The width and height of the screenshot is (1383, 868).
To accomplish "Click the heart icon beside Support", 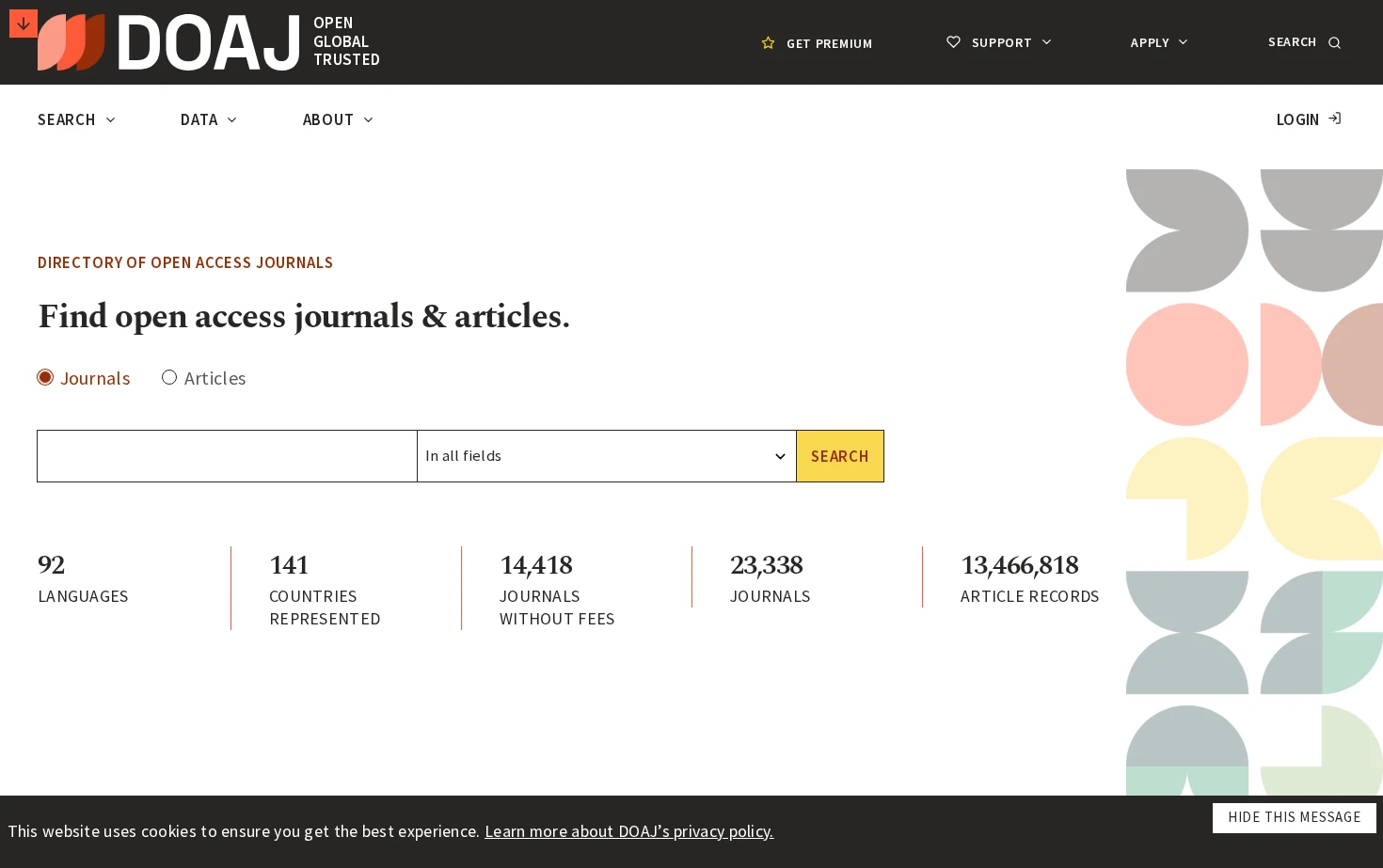I will [x=953, y=42].
